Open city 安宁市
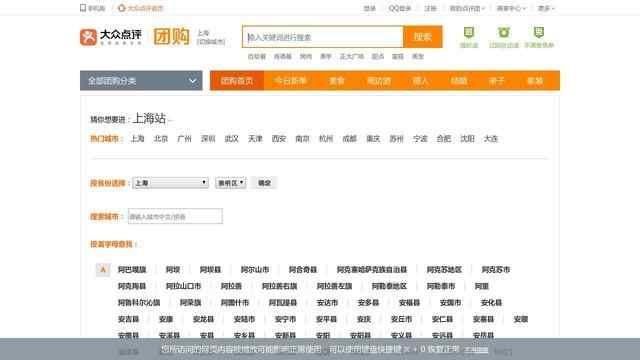The image size is (640, 360). (285, 319)
